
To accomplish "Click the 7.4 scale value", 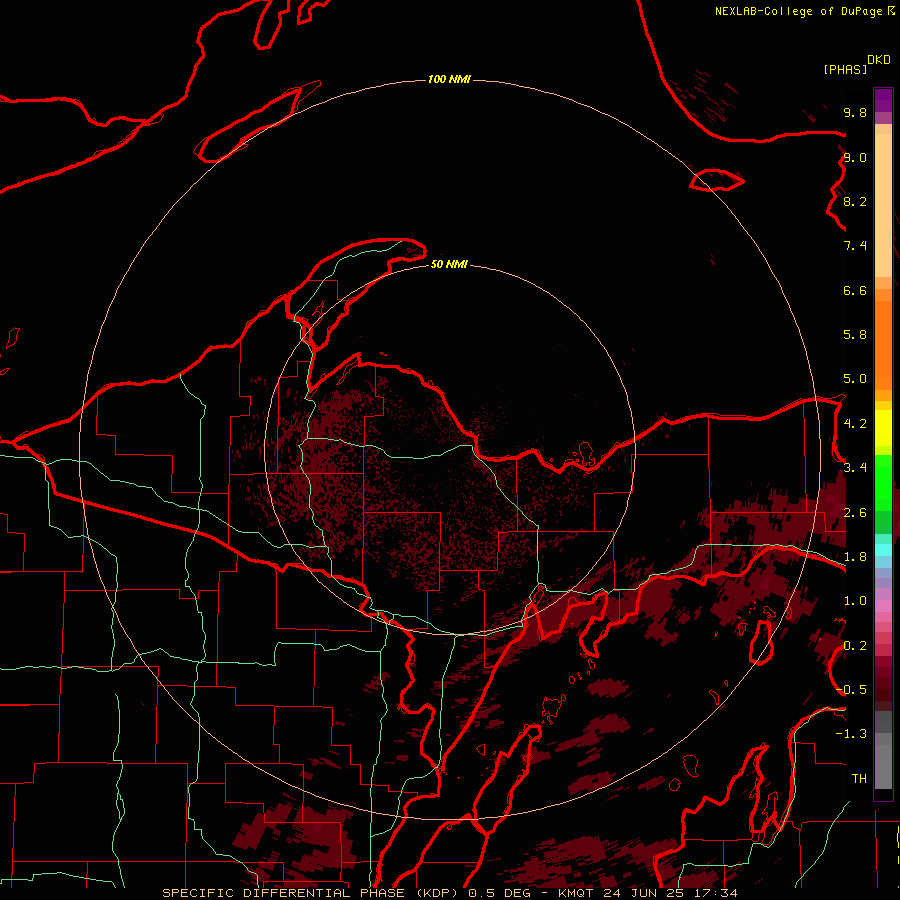I will (x=855, y=246).
